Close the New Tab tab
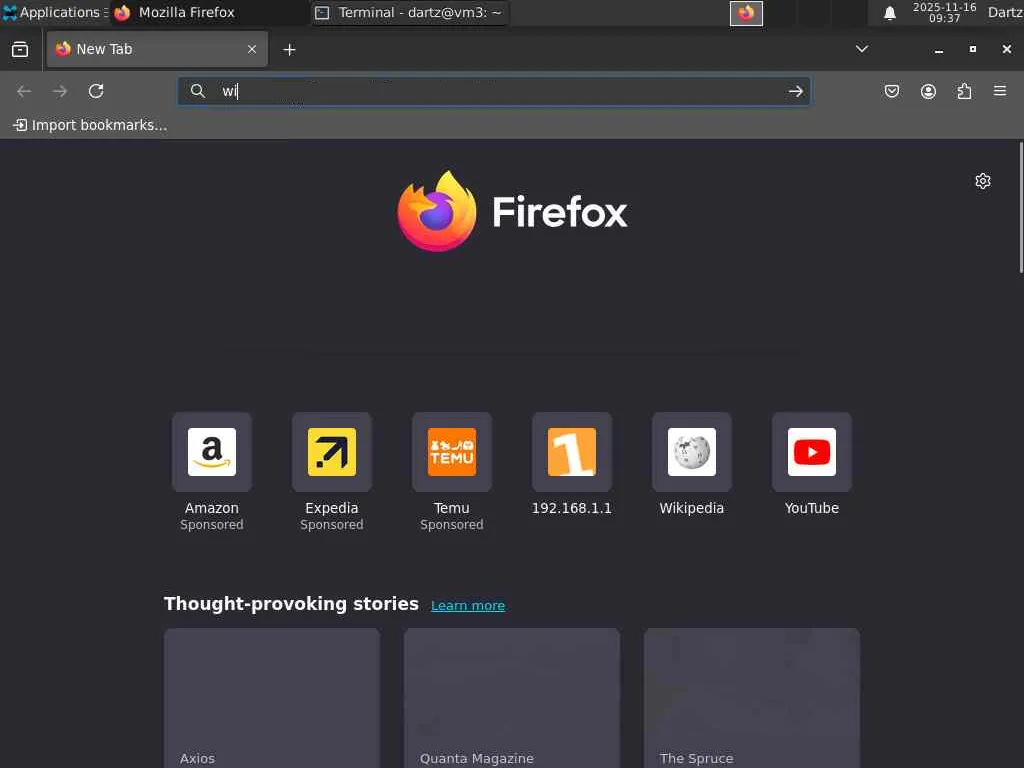Screen dimensions: 1024x768 252,49
